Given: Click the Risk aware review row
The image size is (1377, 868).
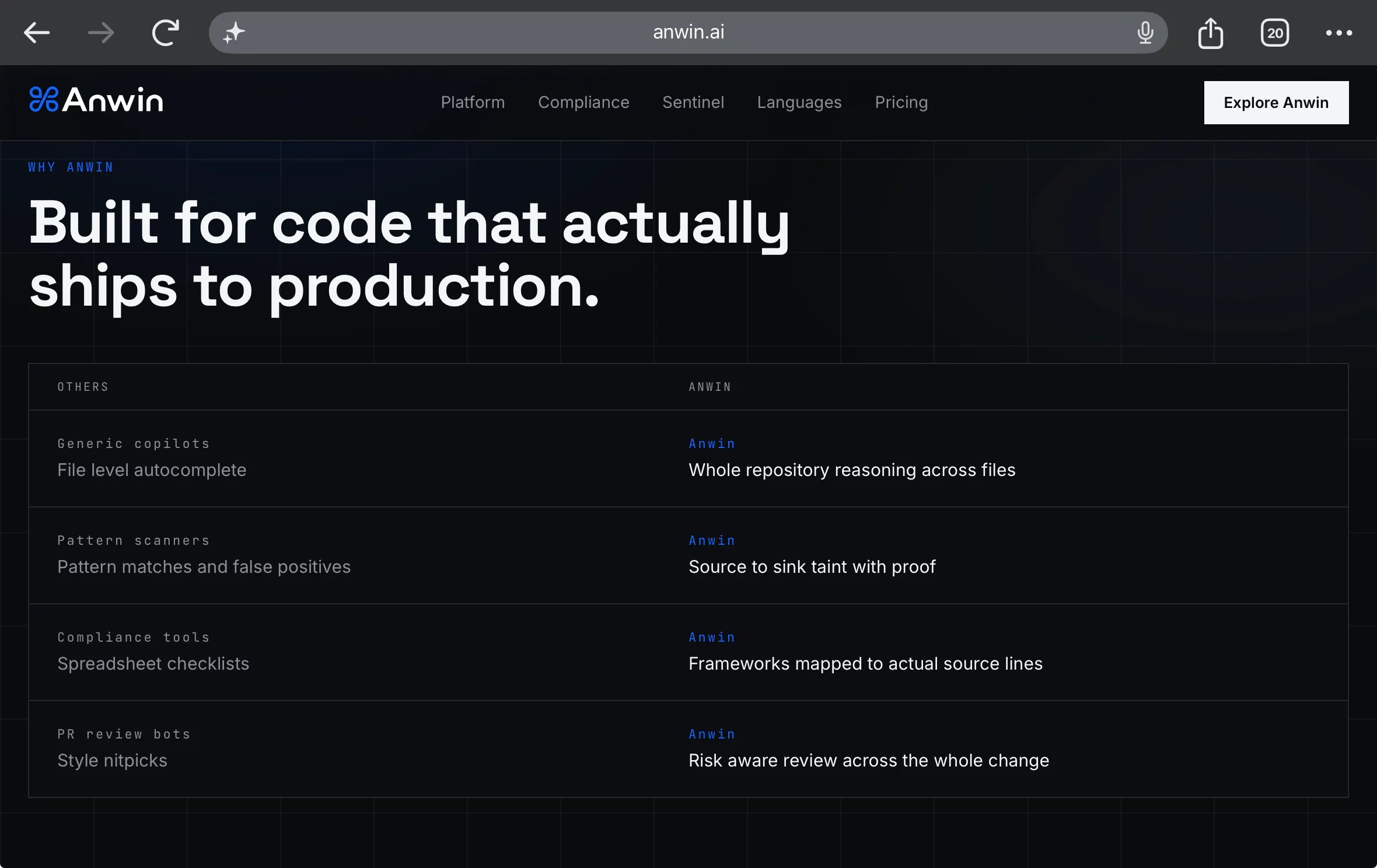Looking at the screenshot, I should click(688, 749).
